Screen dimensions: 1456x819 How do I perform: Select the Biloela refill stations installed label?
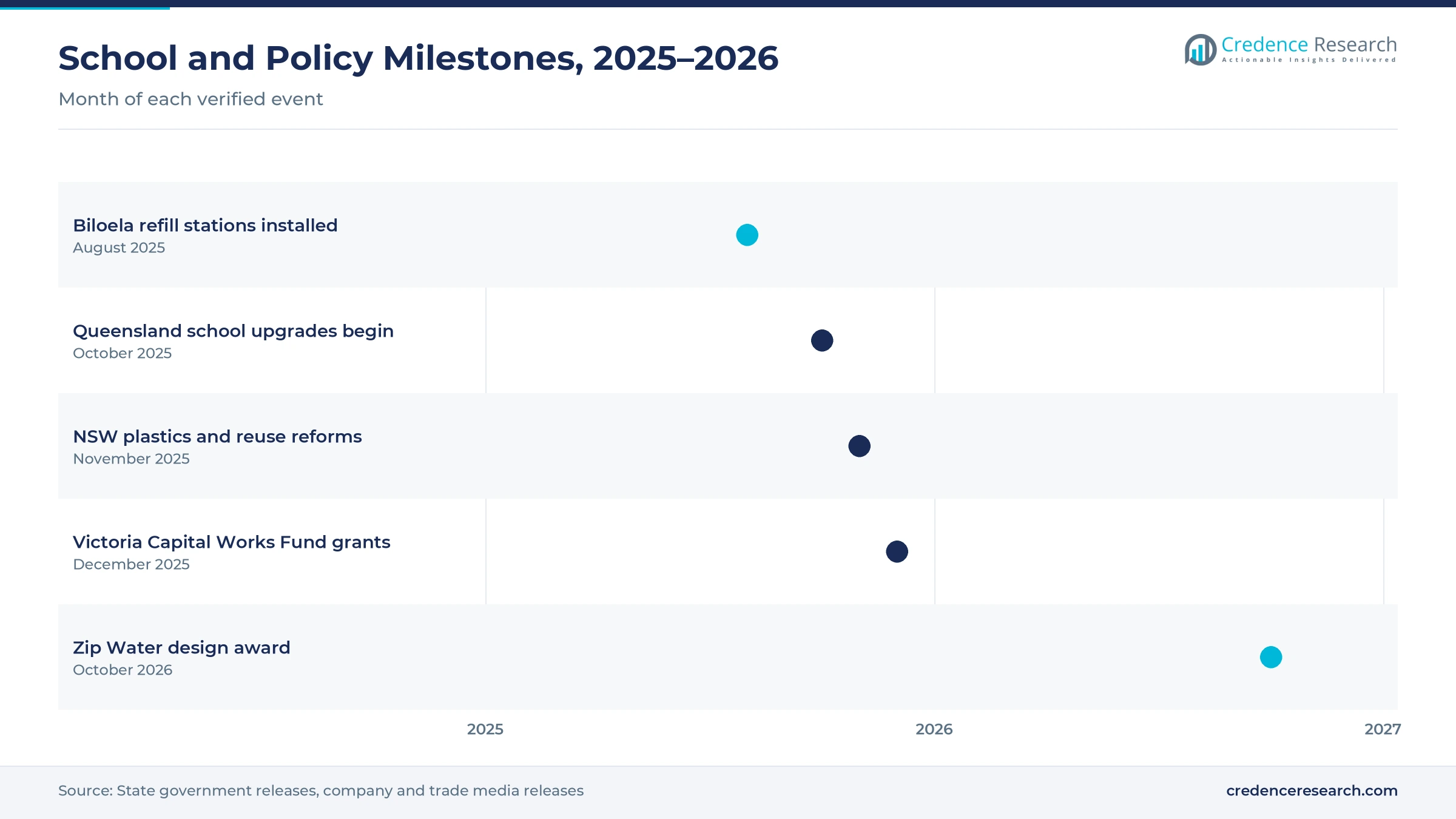(205, 225)
